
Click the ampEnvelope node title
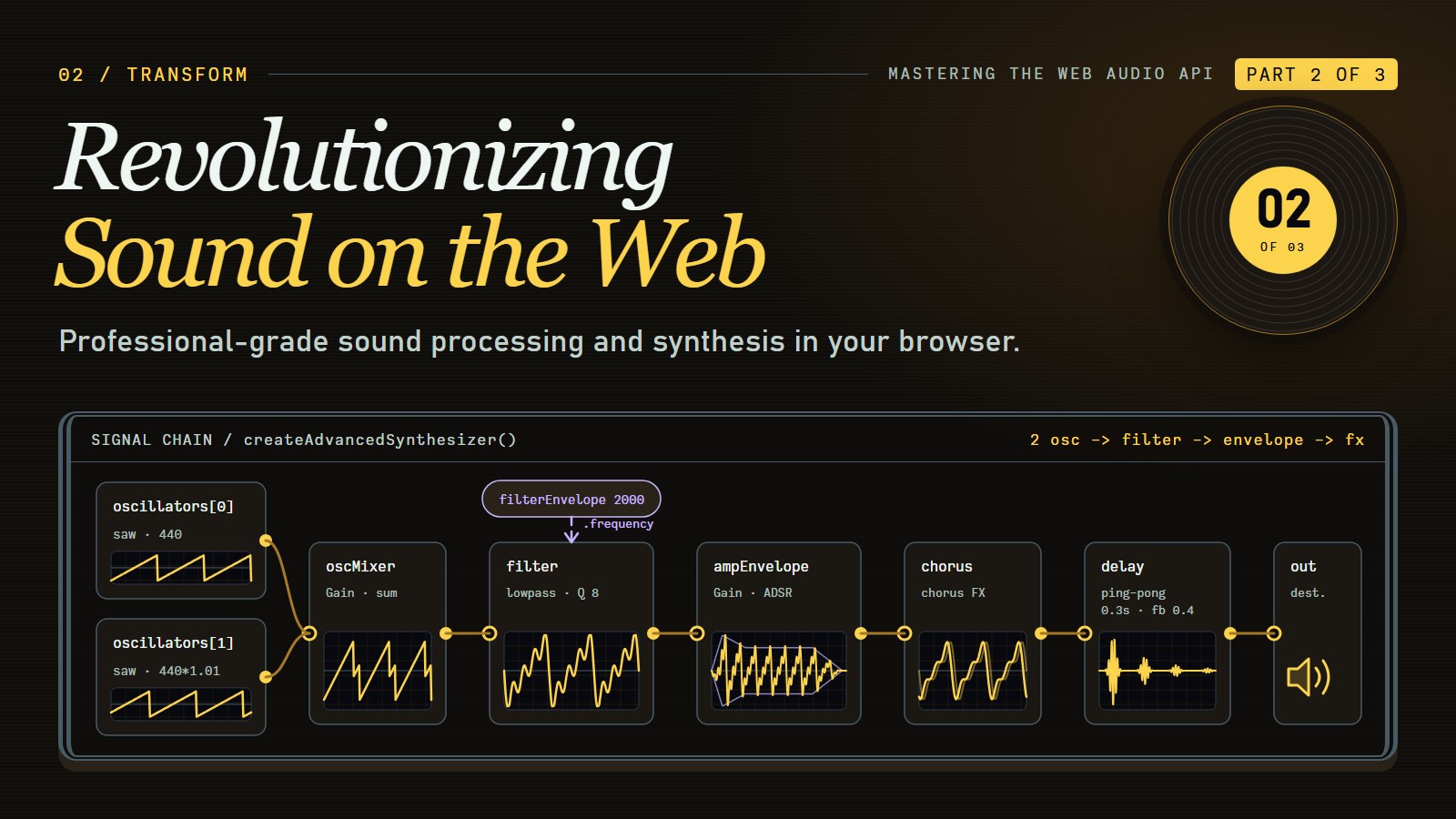click(761, 566)
